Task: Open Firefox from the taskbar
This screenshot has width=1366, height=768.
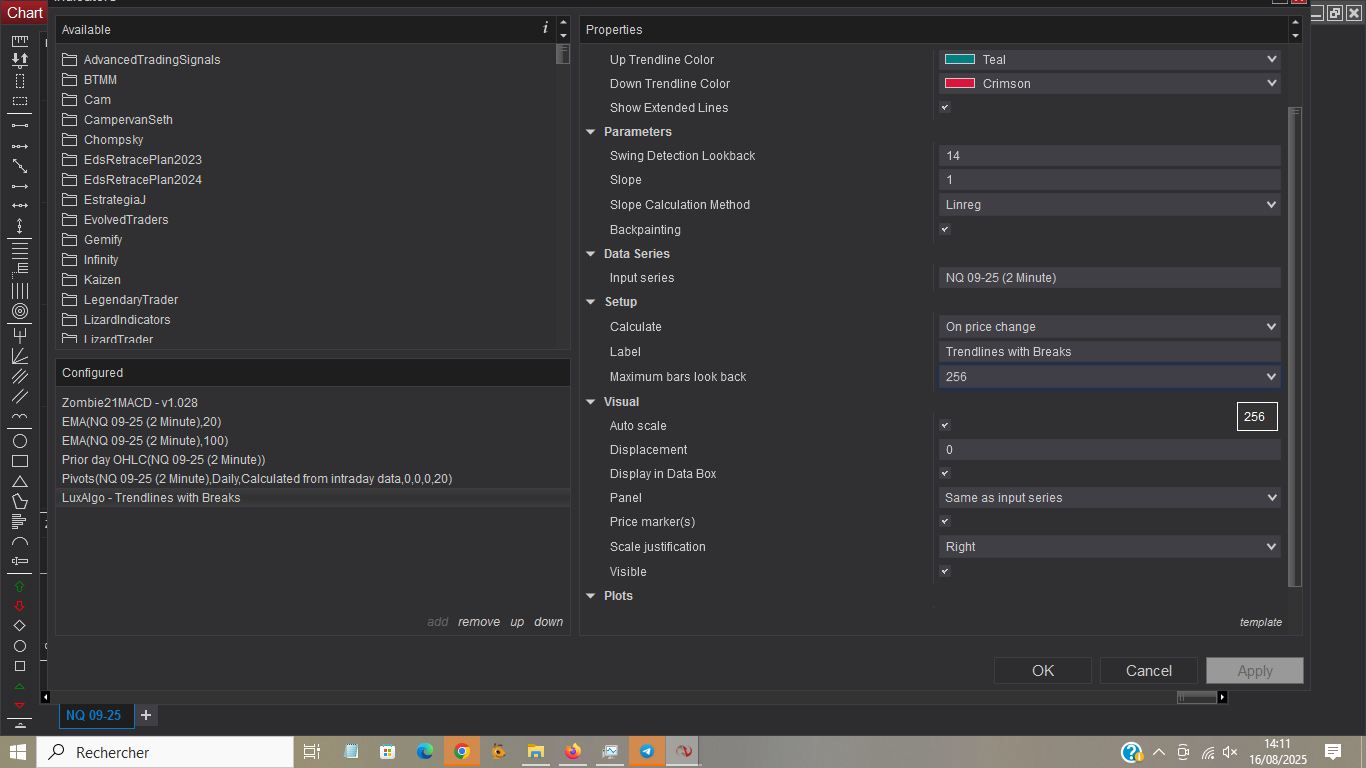Action: (x=572, y=752)
